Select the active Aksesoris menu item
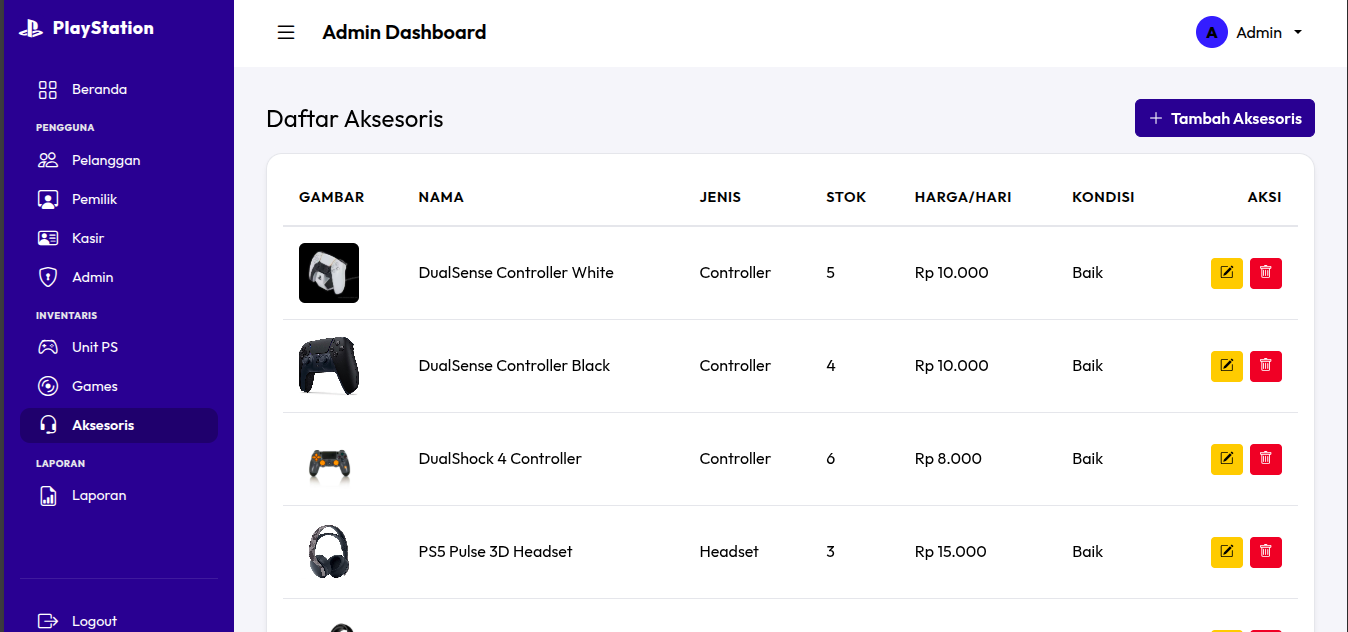Screen dimensions: 1348x632 (x=119, y=426)
